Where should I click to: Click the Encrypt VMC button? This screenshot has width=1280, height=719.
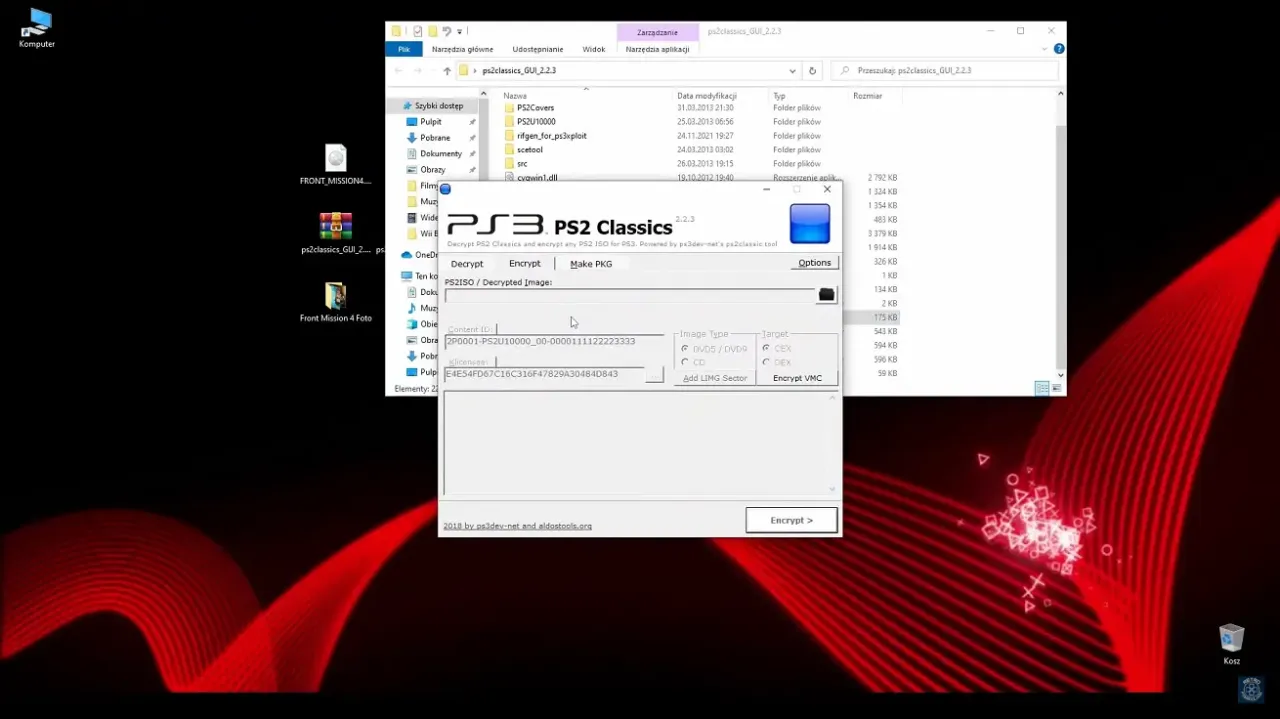[x=798, y=378]
